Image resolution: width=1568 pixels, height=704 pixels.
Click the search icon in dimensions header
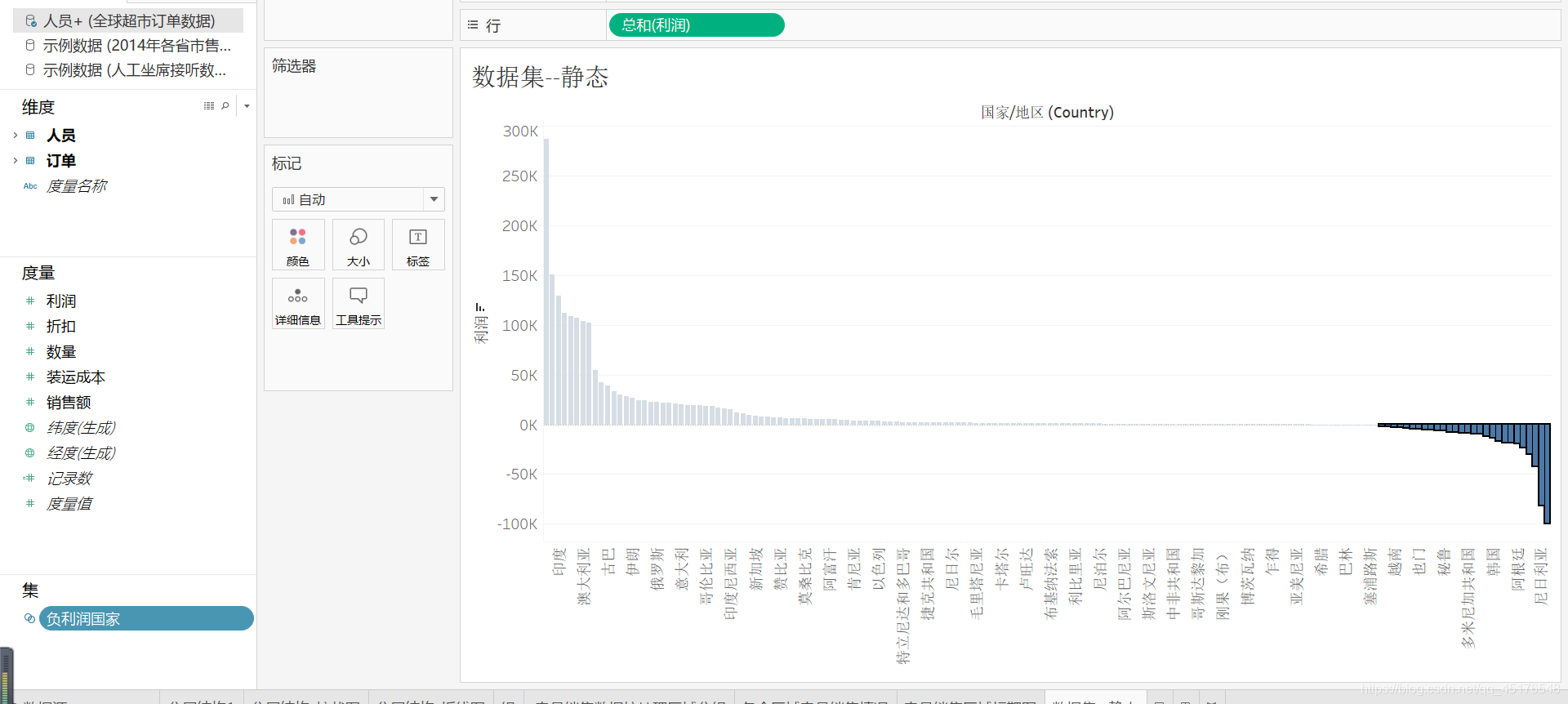click(225, 106)
